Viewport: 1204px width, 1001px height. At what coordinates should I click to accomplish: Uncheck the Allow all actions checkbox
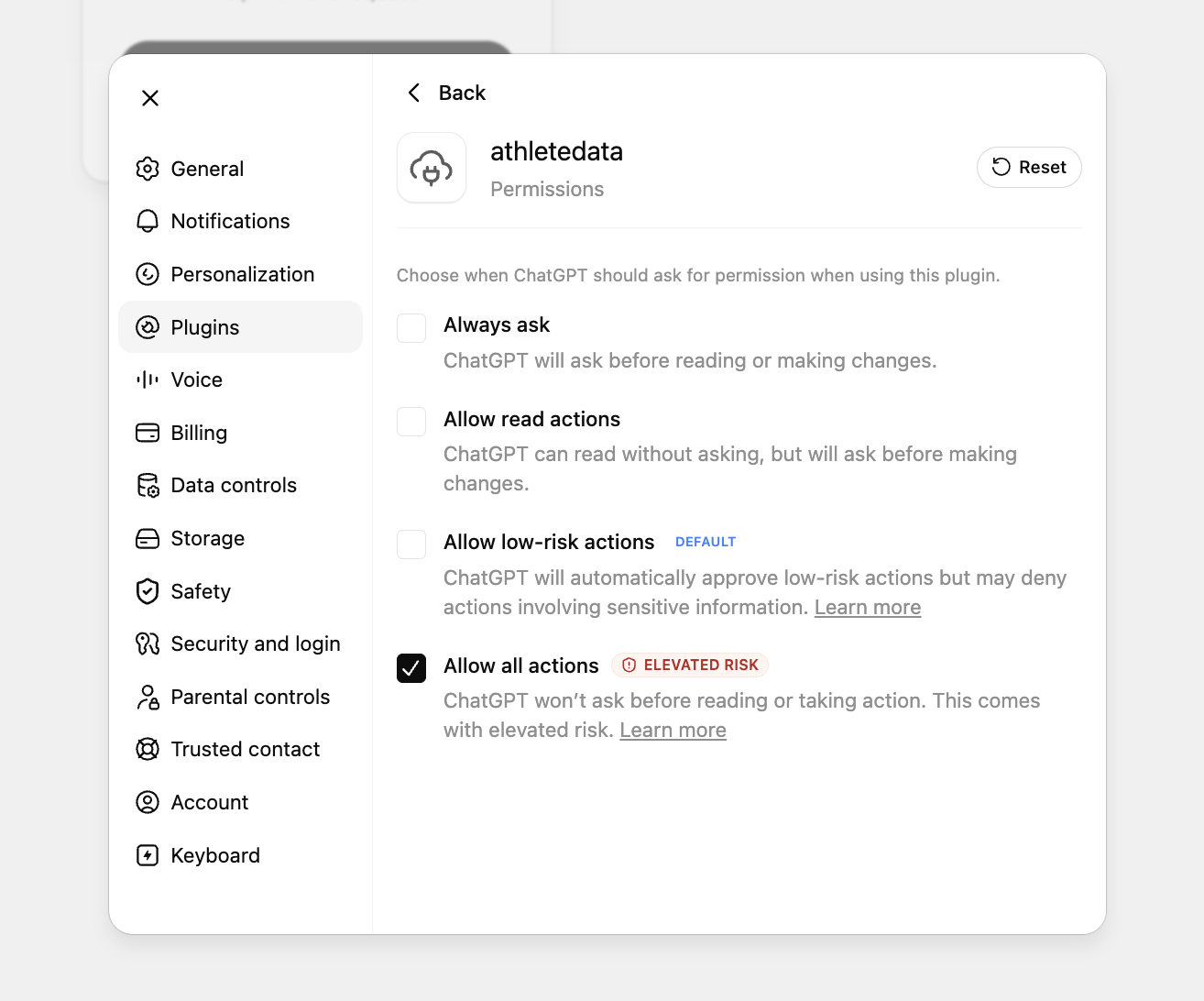[411, 668]
